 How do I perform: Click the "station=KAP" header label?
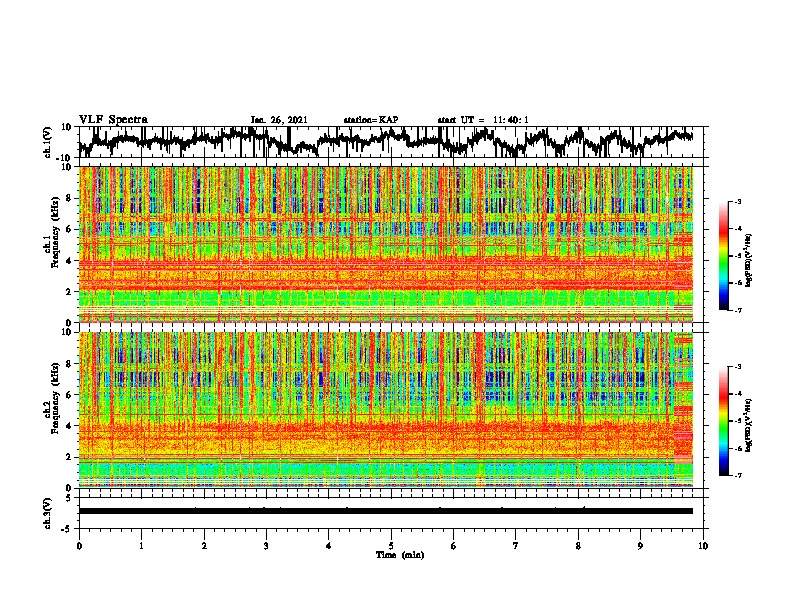pyautogui.click(x=371, y=120)
